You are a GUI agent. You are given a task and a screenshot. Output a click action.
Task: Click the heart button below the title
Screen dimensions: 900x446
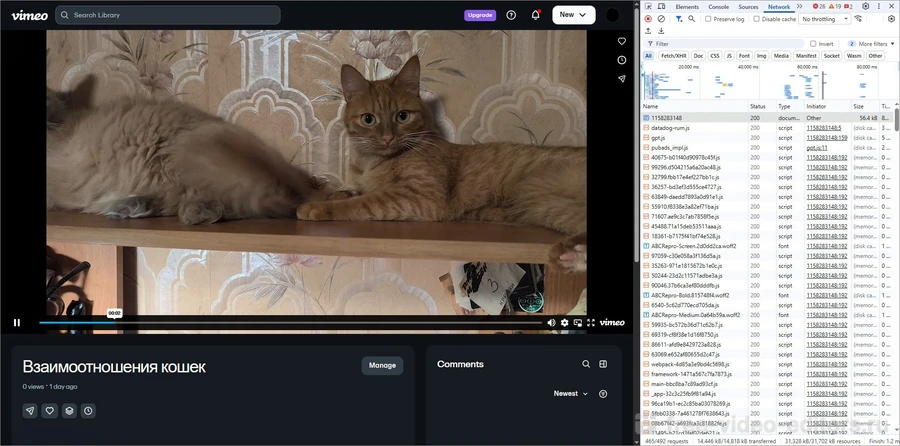coord(49,410)
